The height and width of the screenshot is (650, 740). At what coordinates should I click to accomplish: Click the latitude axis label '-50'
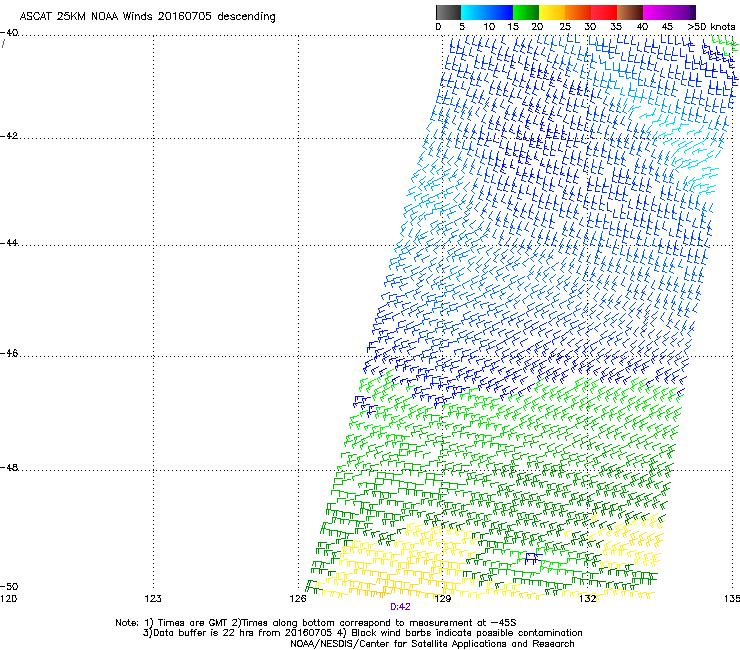[9, 587]
